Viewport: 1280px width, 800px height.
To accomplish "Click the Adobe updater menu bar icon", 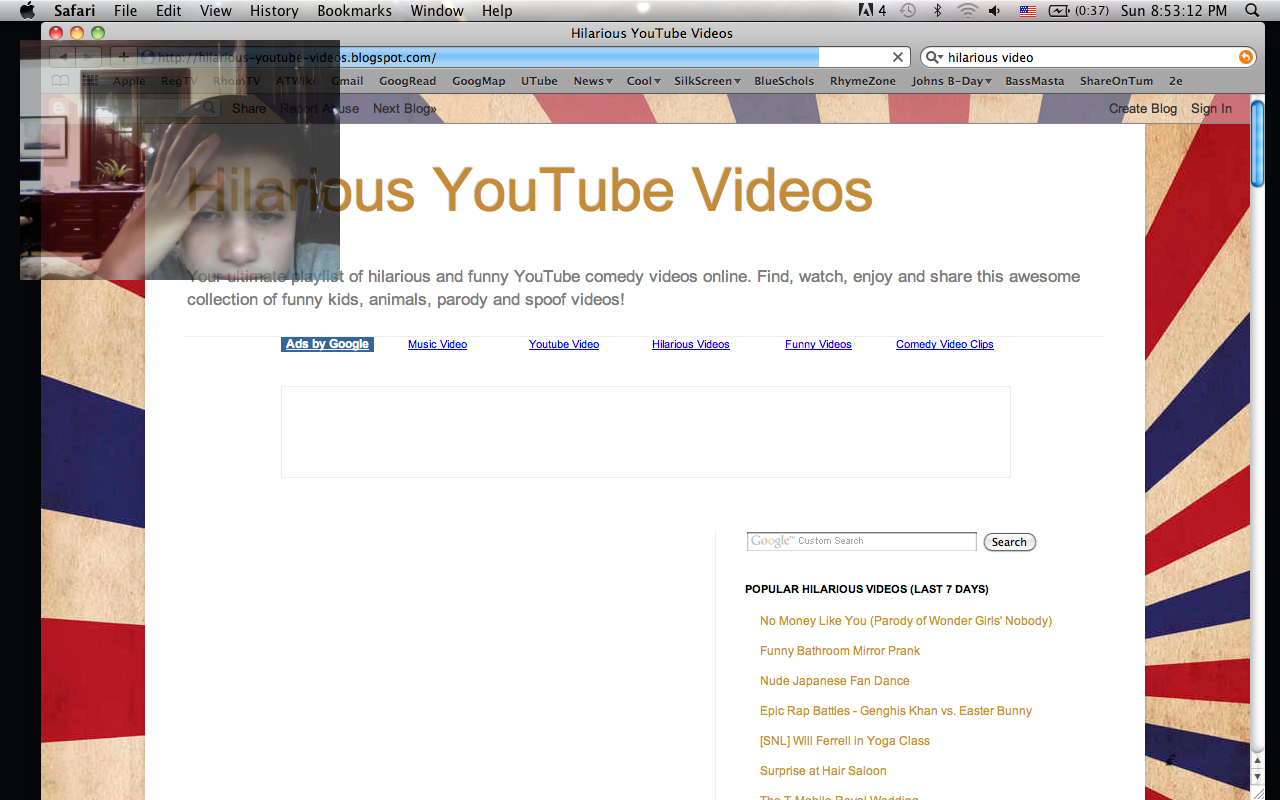I will [x=872, y=11].
